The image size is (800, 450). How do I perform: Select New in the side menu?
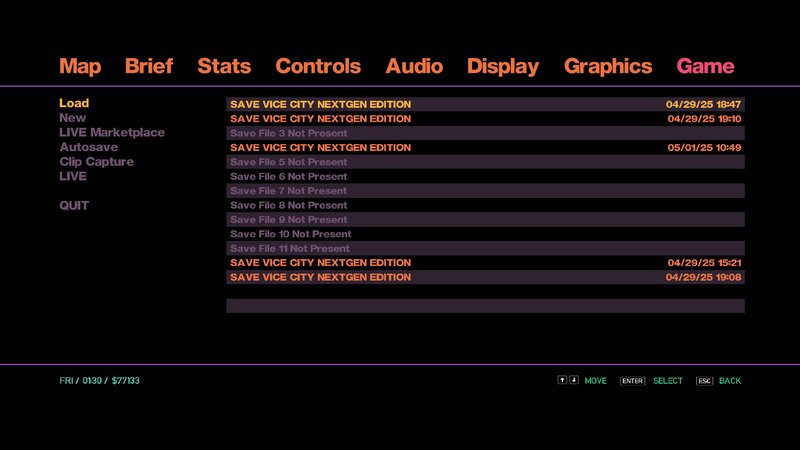[x=72, y=118]
